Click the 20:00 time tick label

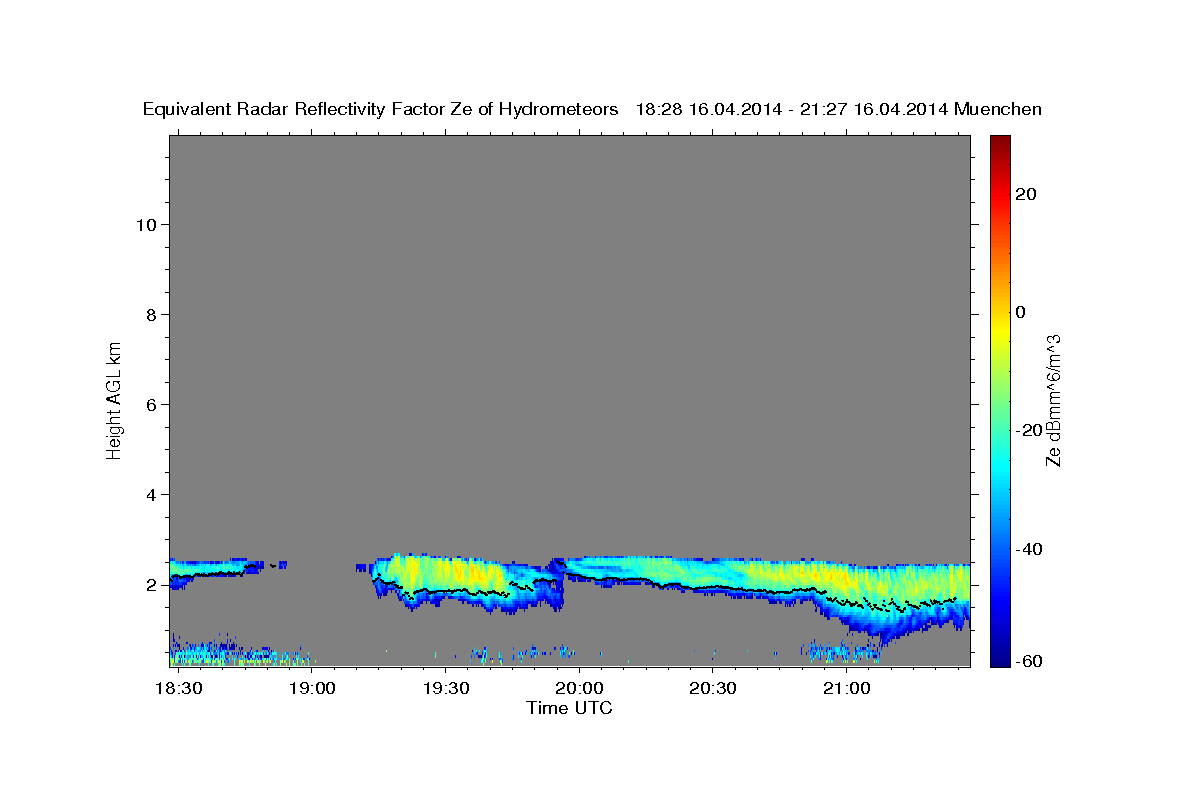pyautogui.click(x=579, y=689)
